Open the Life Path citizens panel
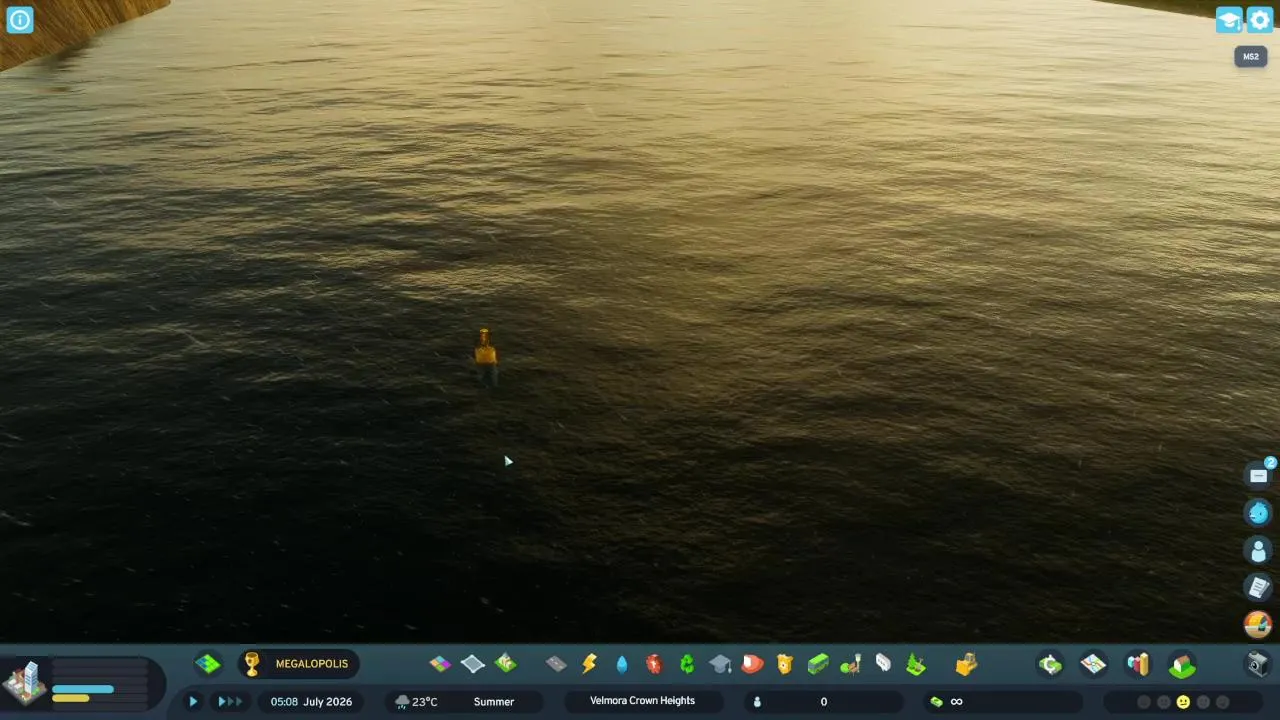The image size is (1280, 720). tap(1258, 550)
